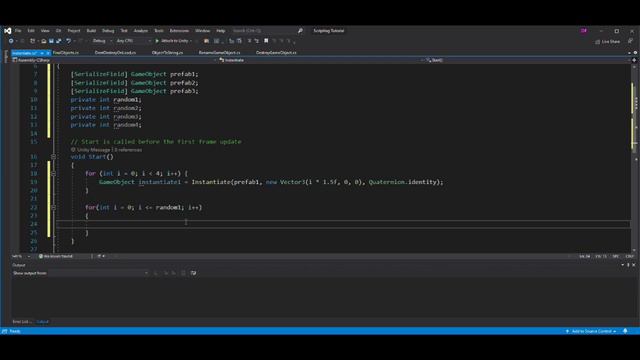Click the Undo icon in toolbar
The height and width of the screenshot is (360, 640).
(69, 41)
